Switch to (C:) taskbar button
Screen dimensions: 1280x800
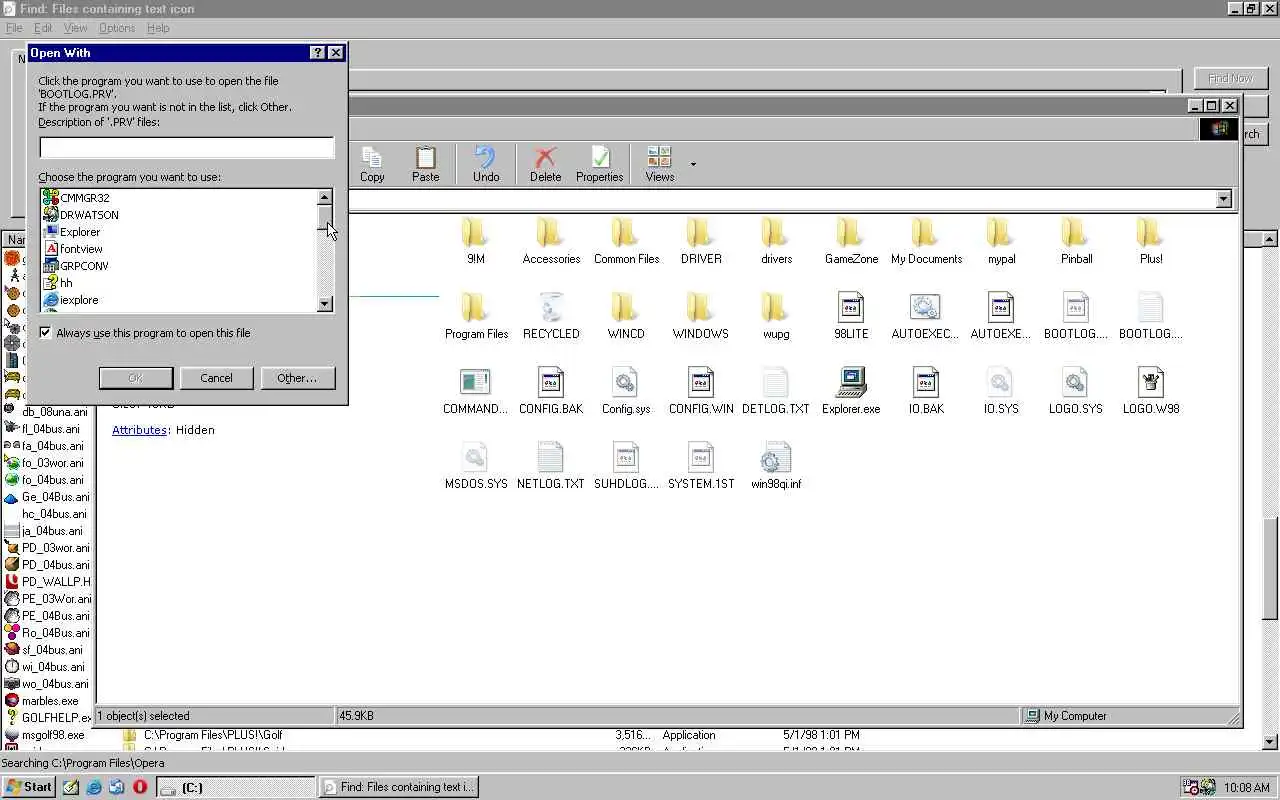(x=235, y=787)
